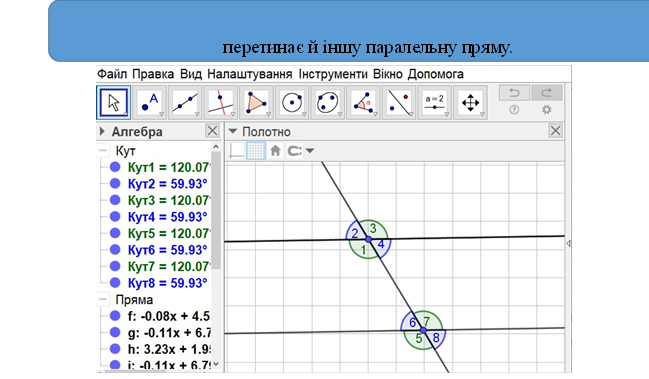This screenshot has height=379, width=649.
Task: Toggle visibility of the fourth angle in Algebra
Action: [115, 217]
